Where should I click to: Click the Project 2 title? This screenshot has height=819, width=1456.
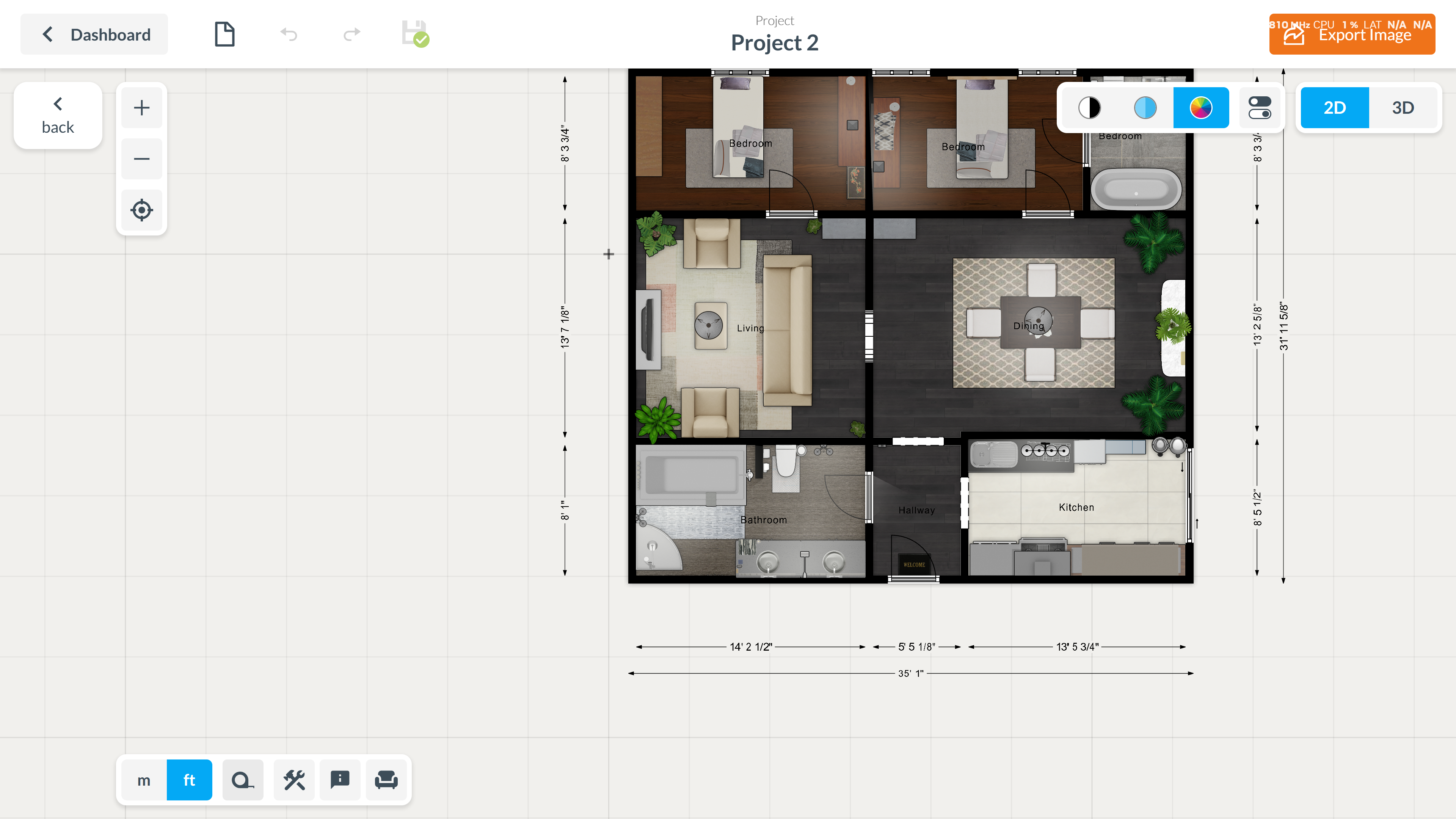774,43
